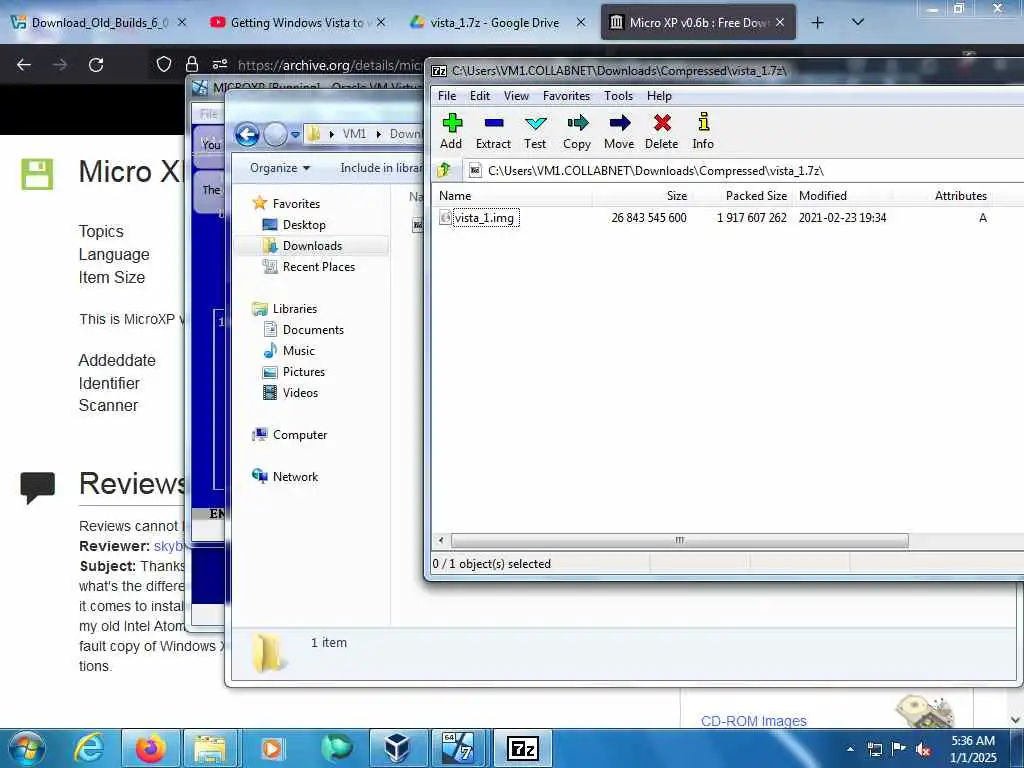1024x768 pixels.
Task: Open Windows Explorer from taskbar
Action: click(212, 748)
